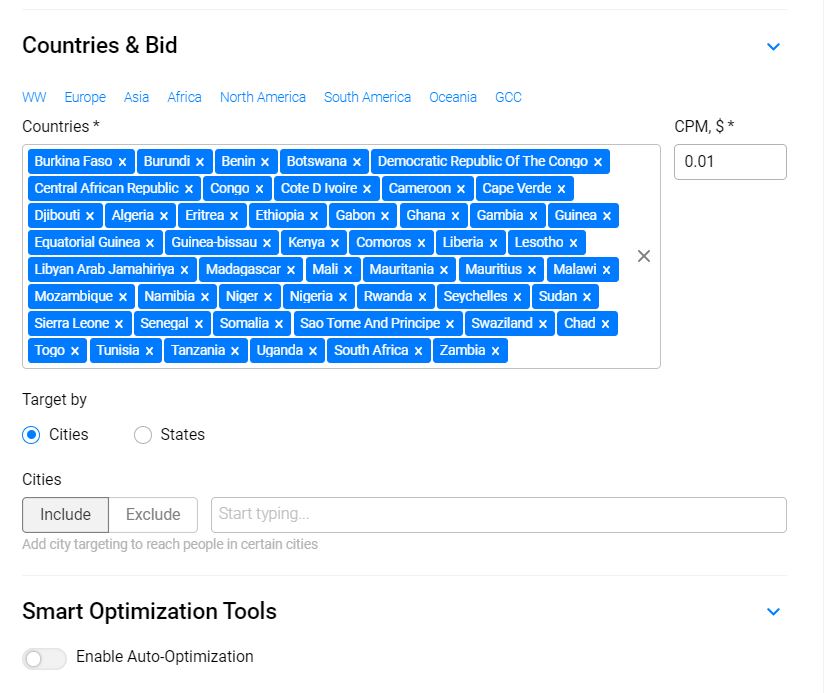Click the Africa region link
Viewport: 826px width, 693px height.
coord(184,97)
